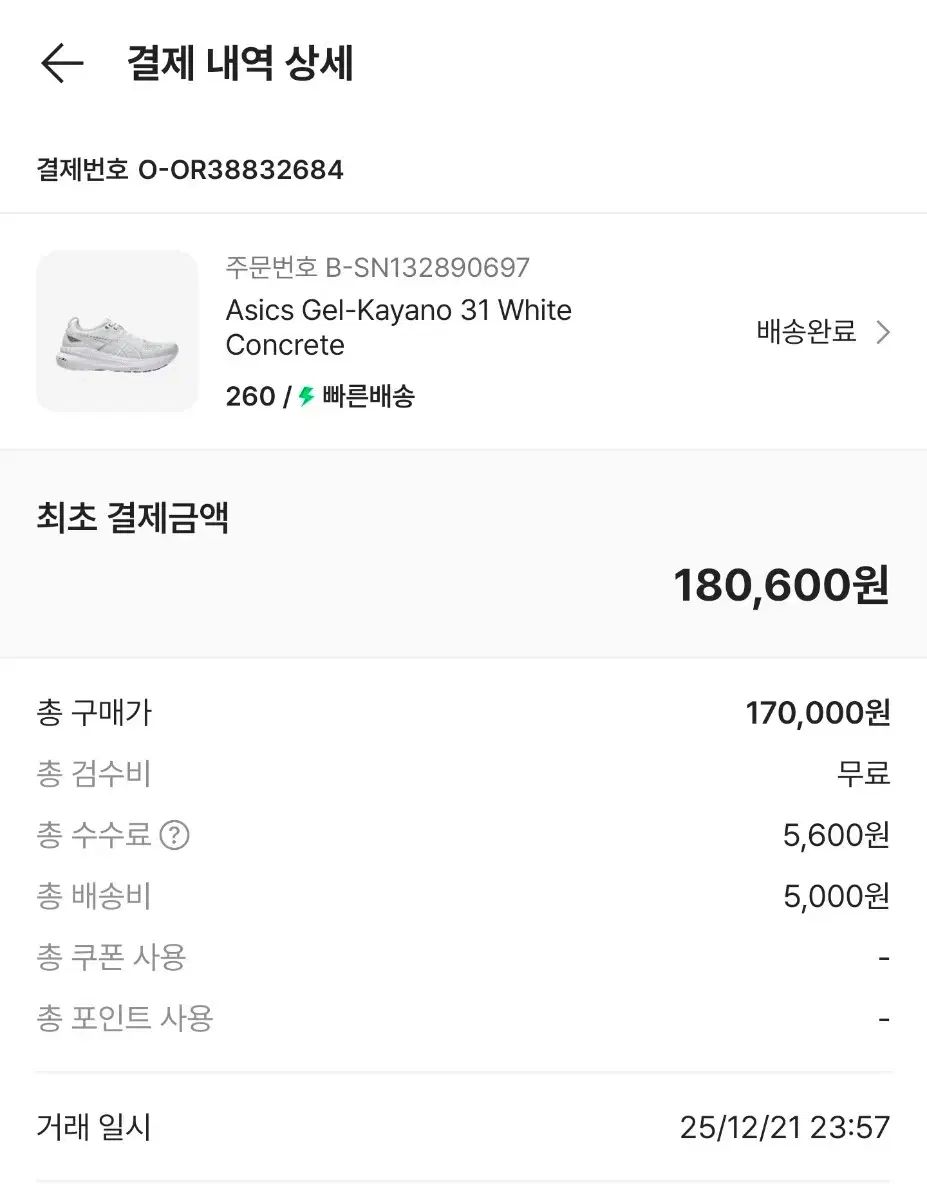
Task: Click the 총 배송비 5,000원 value
Action: click(x=836, y=896)
